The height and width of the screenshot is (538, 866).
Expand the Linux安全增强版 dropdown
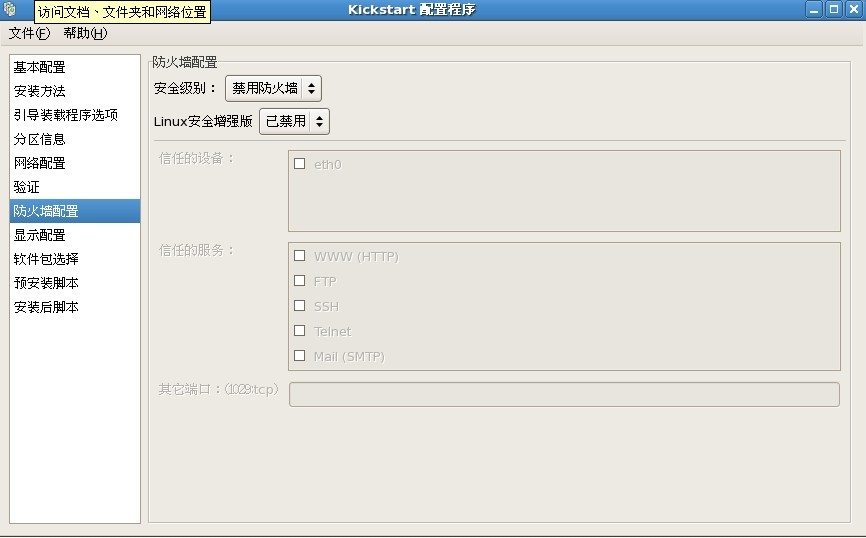pos(294,122)
